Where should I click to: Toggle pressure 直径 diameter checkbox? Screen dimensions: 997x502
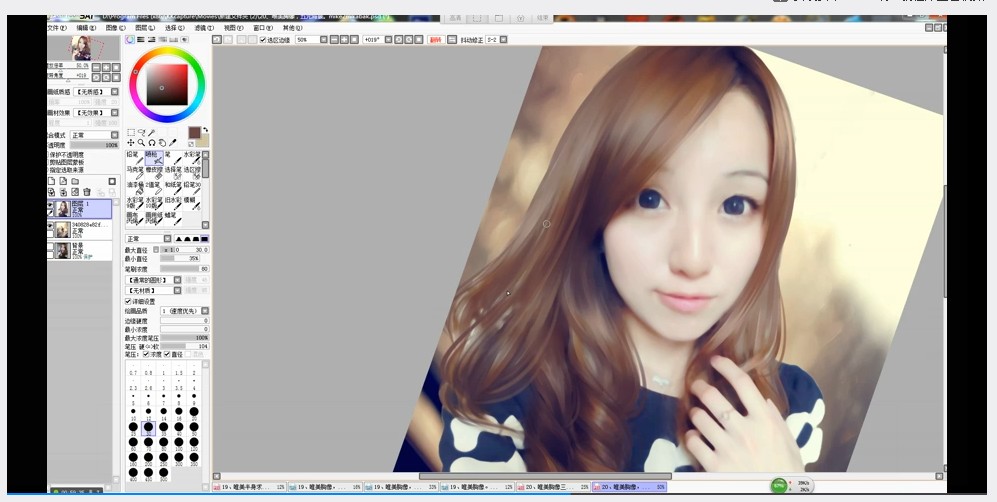pyautogui.click(x=167, y=354)
